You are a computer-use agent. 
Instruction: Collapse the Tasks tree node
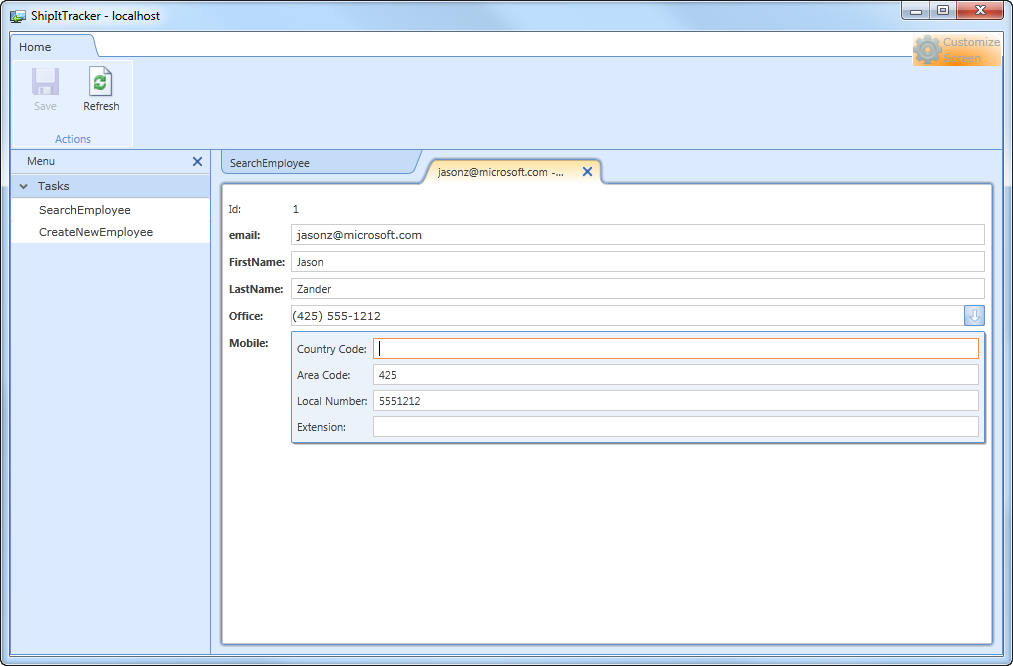pos(23,185)
